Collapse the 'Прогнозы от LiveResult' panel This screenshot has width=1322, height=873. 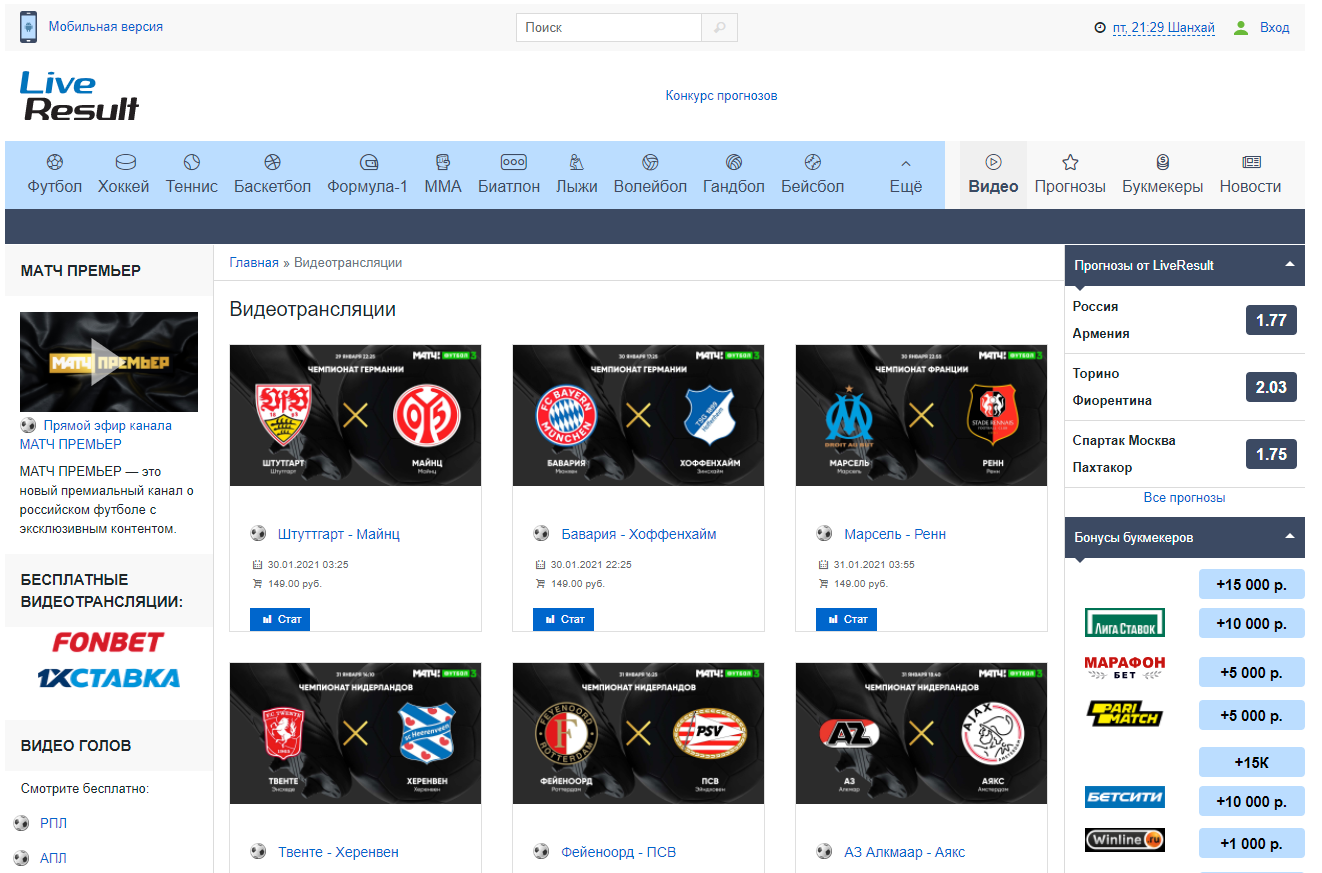click(x=1290, y=265)
